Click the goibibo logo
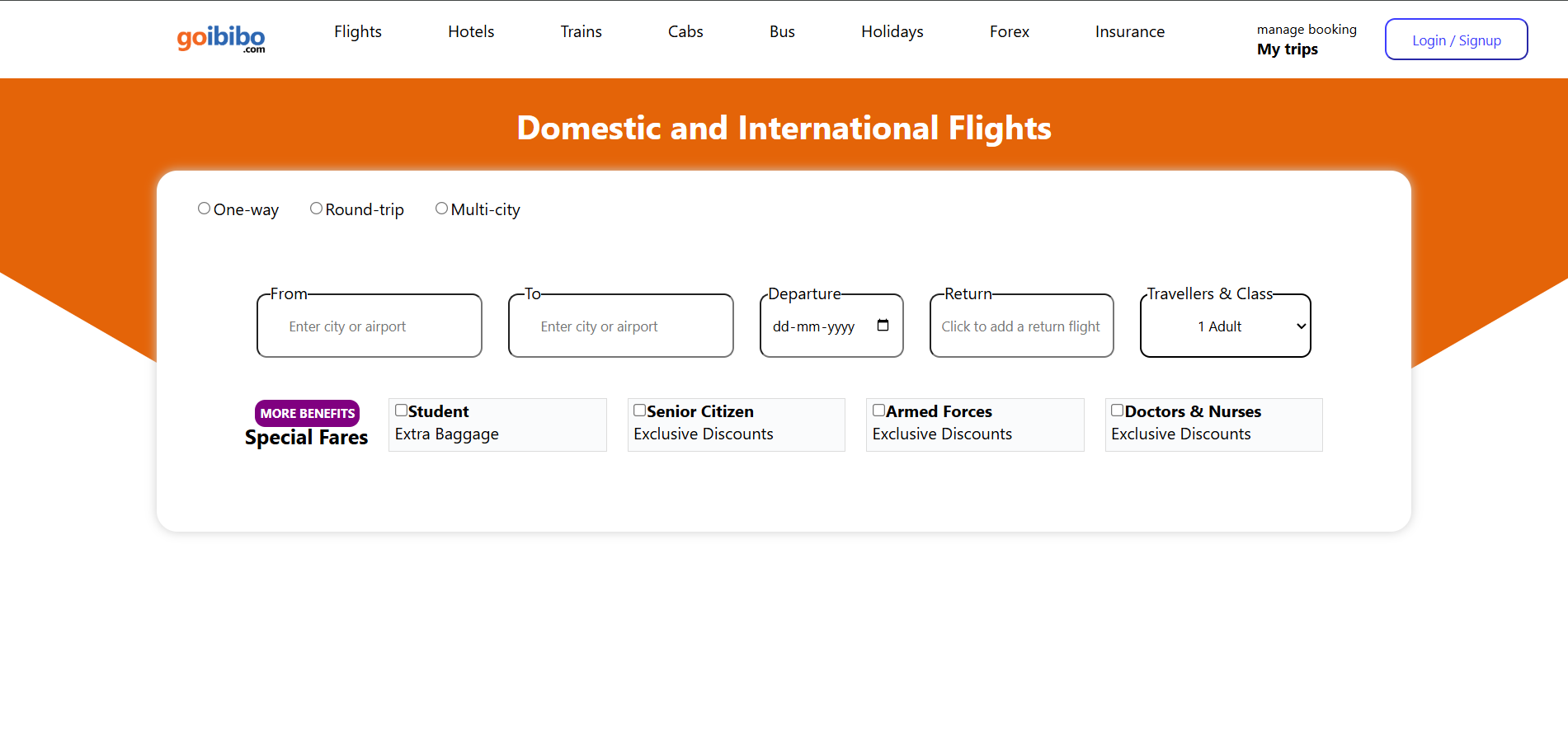This screenshot has height=732, width=1568. pos(221,39)
